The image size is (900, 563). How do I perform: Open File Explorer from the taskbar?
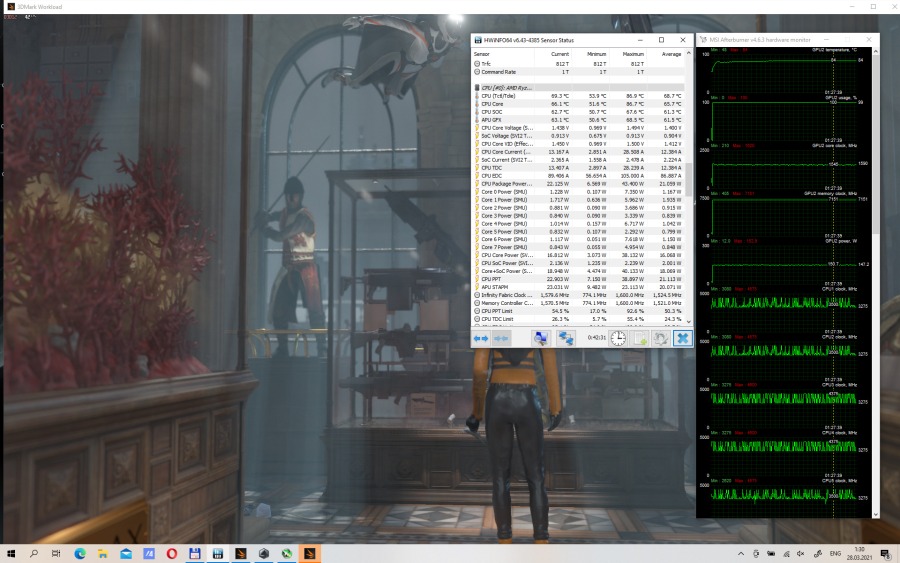tap(103, 554)
